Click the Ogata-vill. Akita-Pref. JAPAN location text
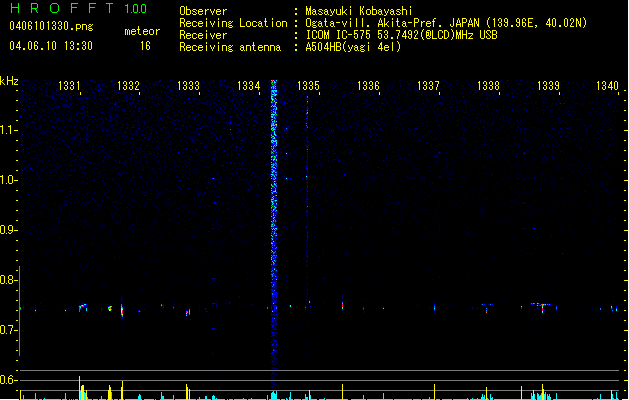Viewport: 629px width, 400px height. pos(446,23)
